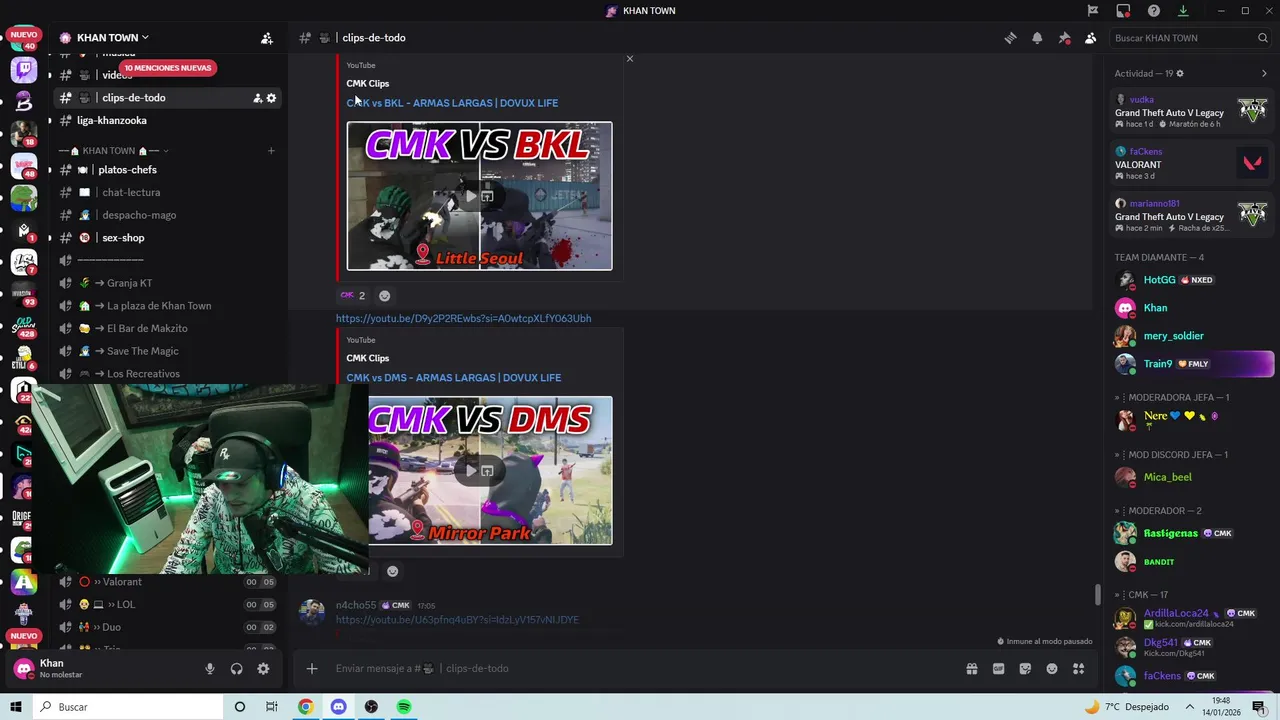Open CMK vs DMS ARMAS LARGAS video title
1280x720 pixels.
453,378
